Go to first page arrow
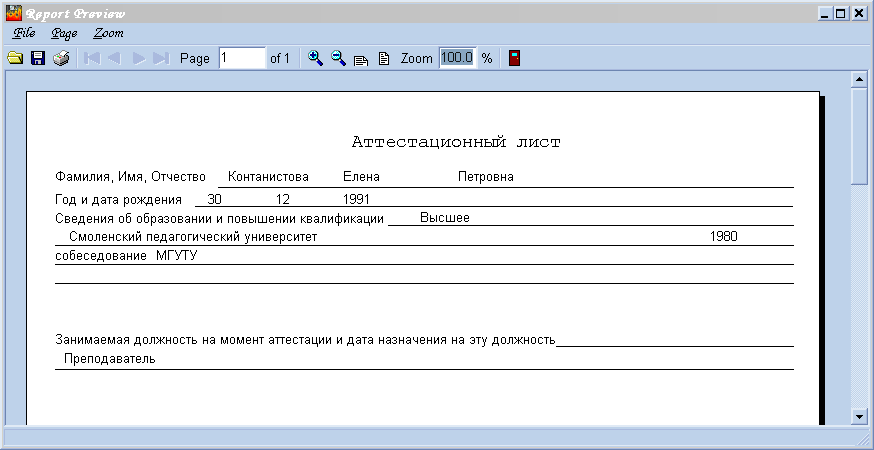Screen dimensions: 874x450 92,58
